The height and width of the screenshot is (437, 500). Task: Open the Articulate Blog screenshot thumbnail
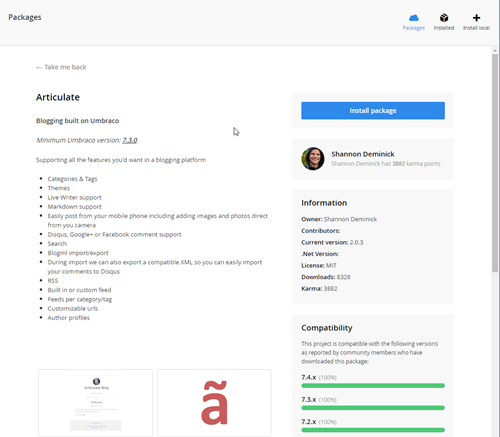(96, 403)
